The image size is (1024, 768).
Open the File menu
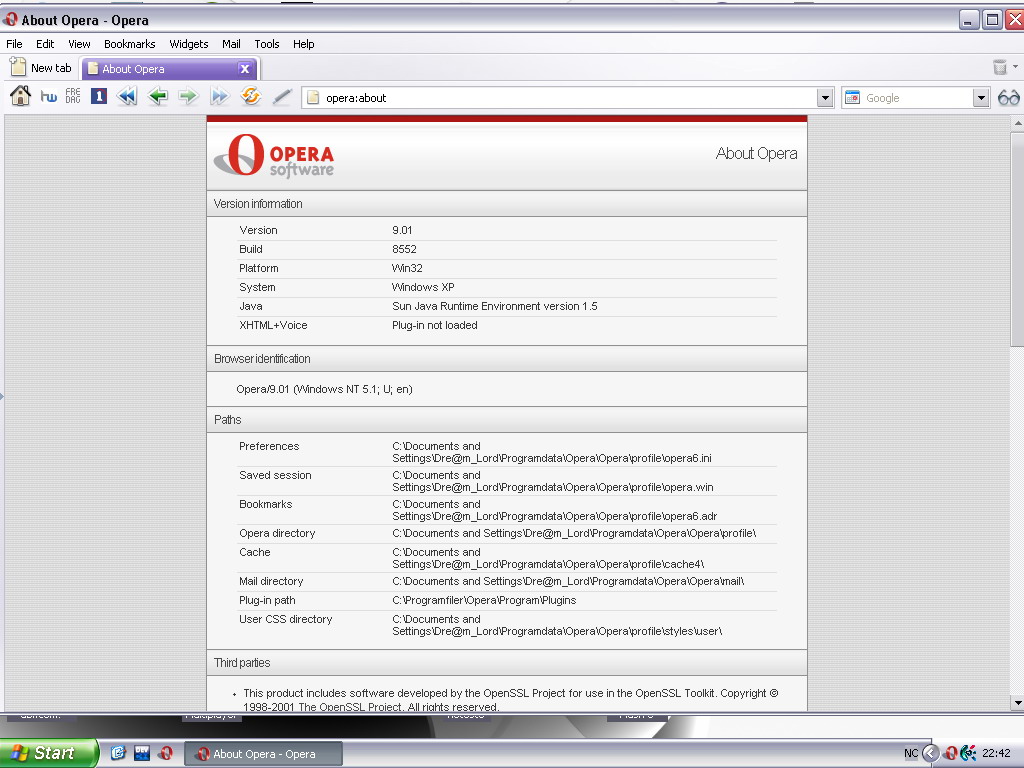tap(14, 44)
